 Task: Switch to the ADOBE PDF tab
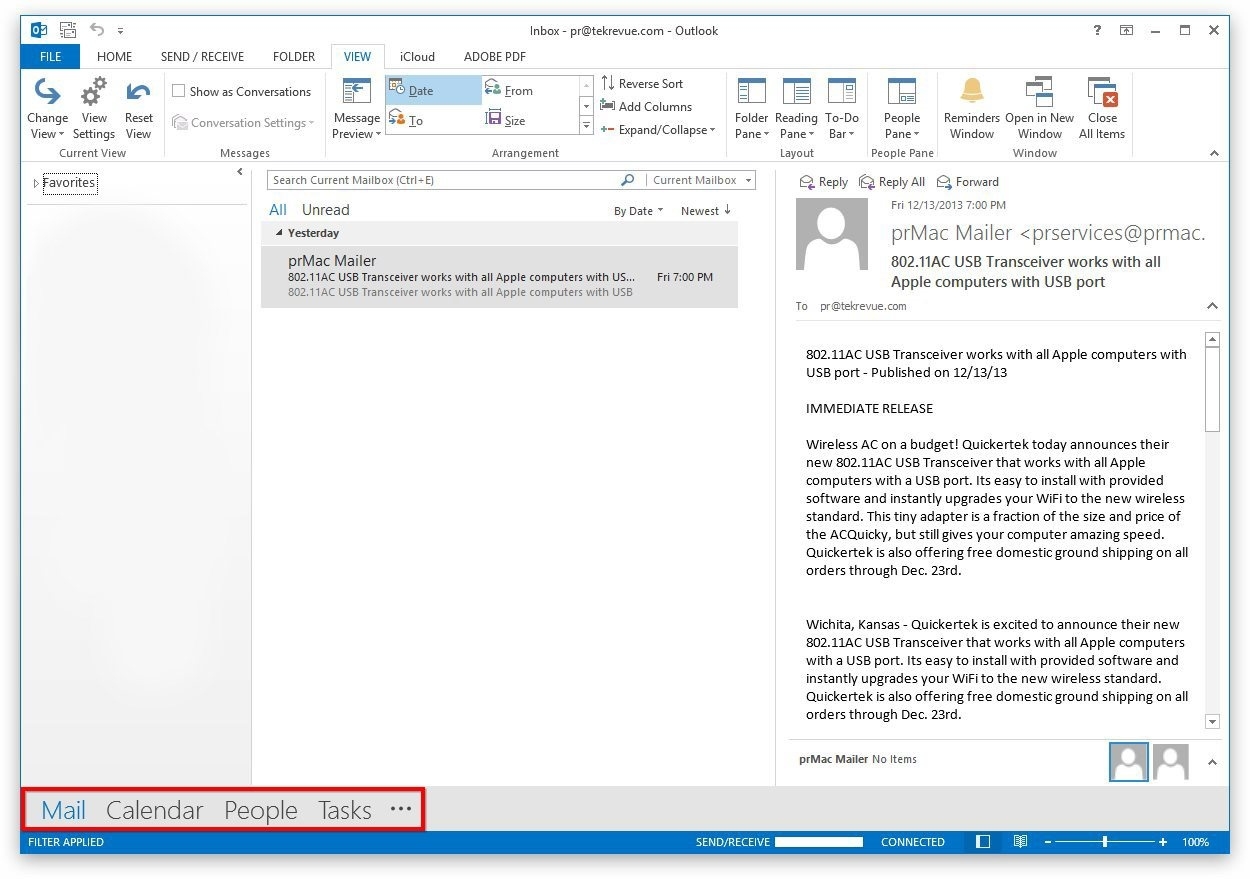pyautogui.click(x=495, y=57)
